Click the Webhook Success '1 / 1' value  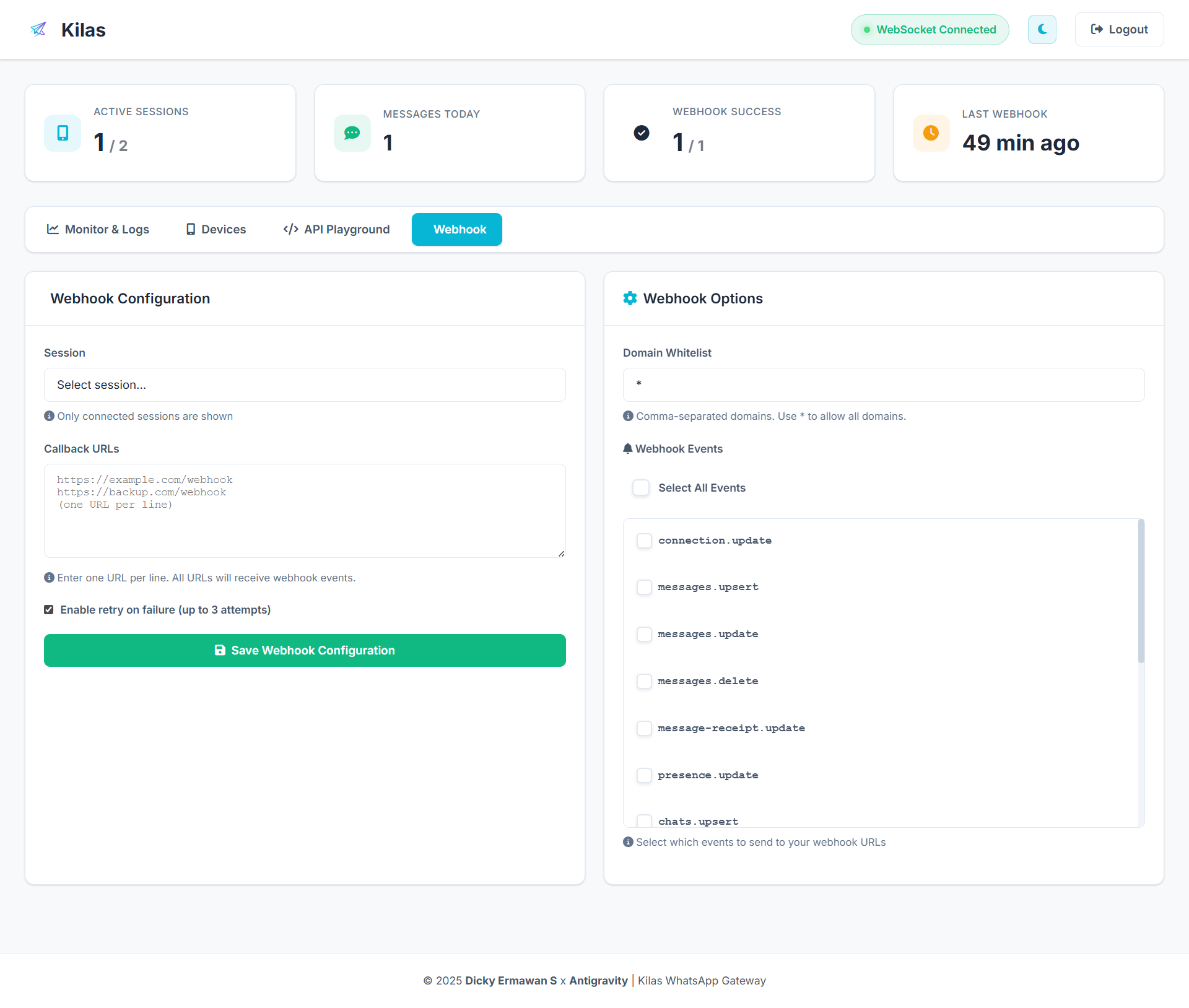coord(688,143)
